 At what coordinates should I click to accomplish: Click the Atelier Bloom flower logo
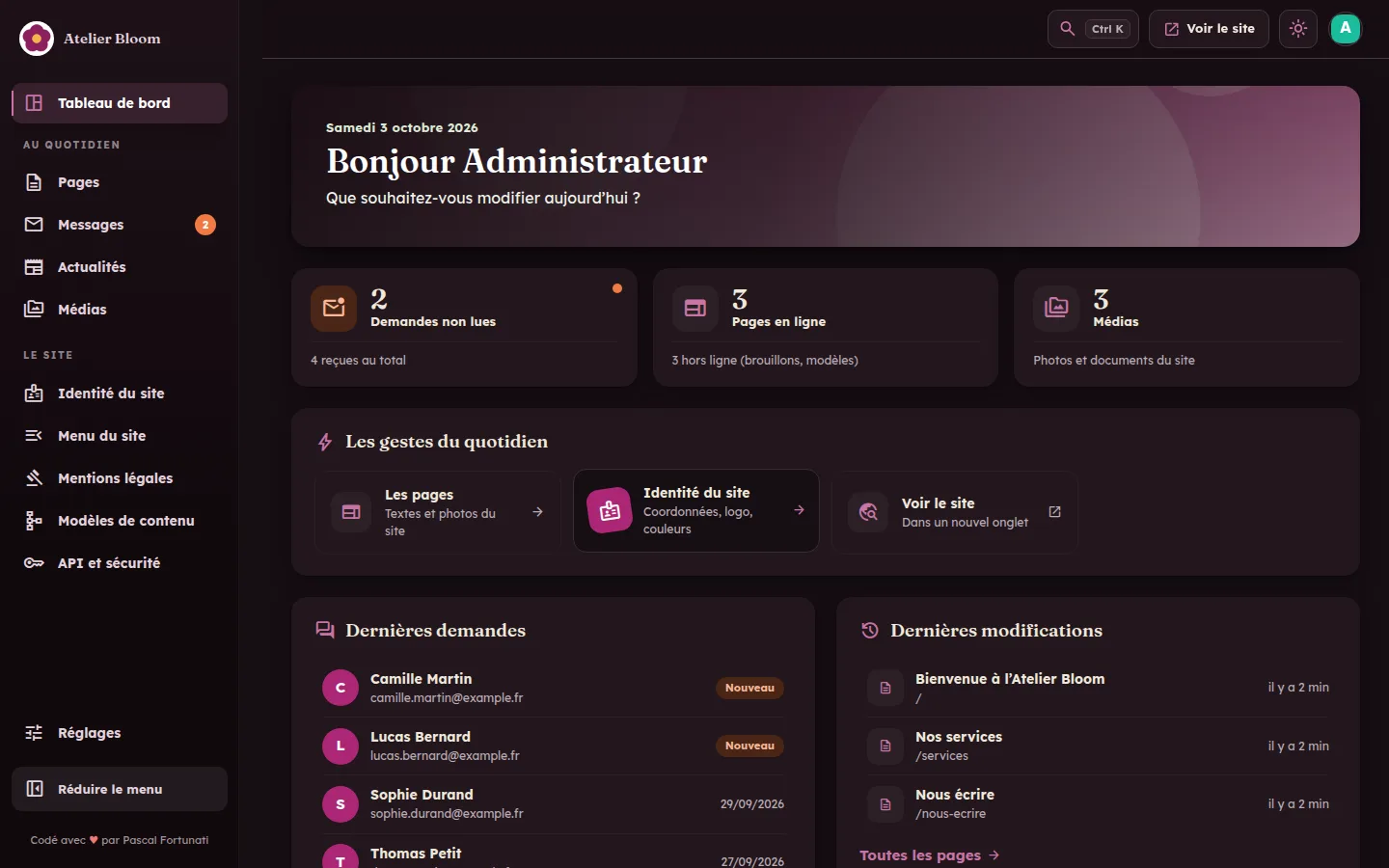pos(37,39)
